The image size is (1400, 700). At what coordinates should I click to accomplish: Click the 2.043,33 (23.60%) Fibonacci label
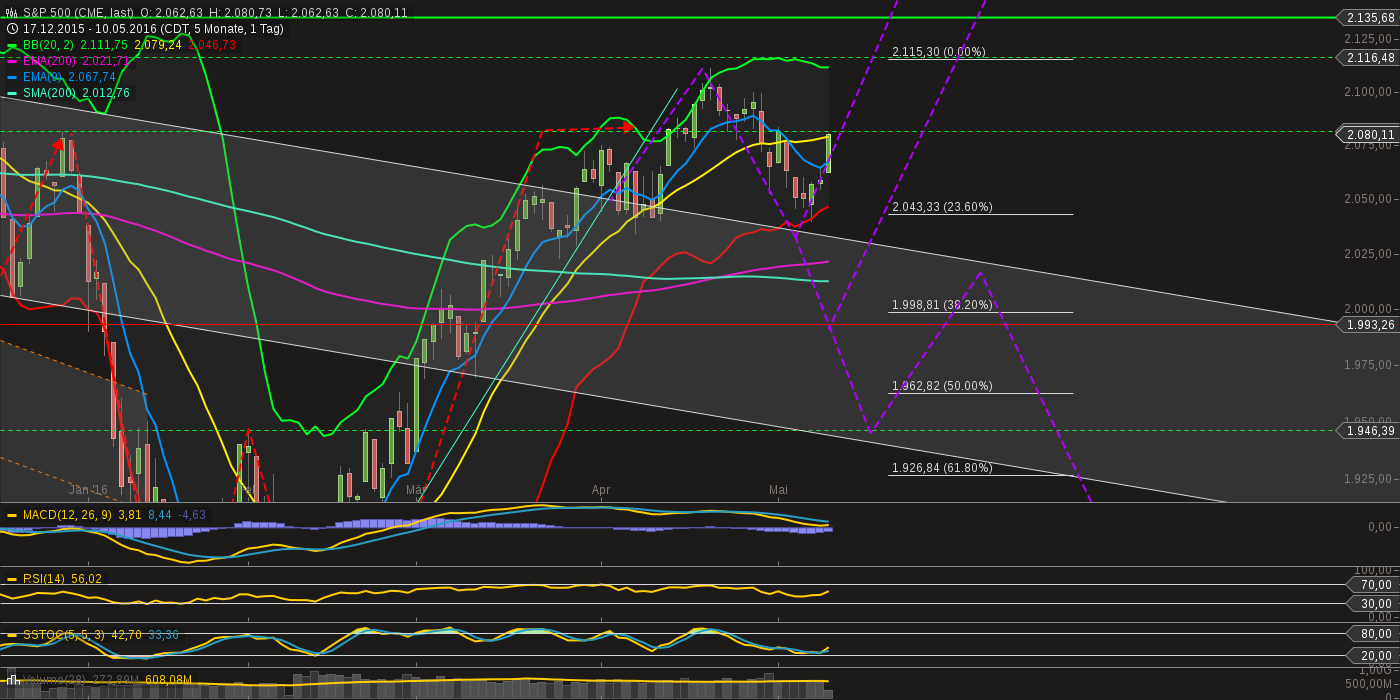942,207
